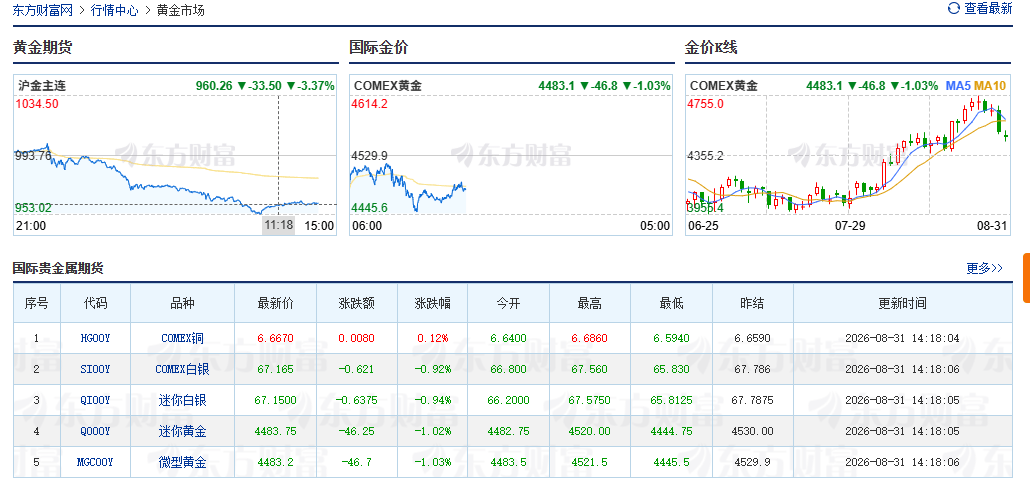
Task: Click 迷你黄金 change amount -46.25
Action: click(x=357, y=432)
